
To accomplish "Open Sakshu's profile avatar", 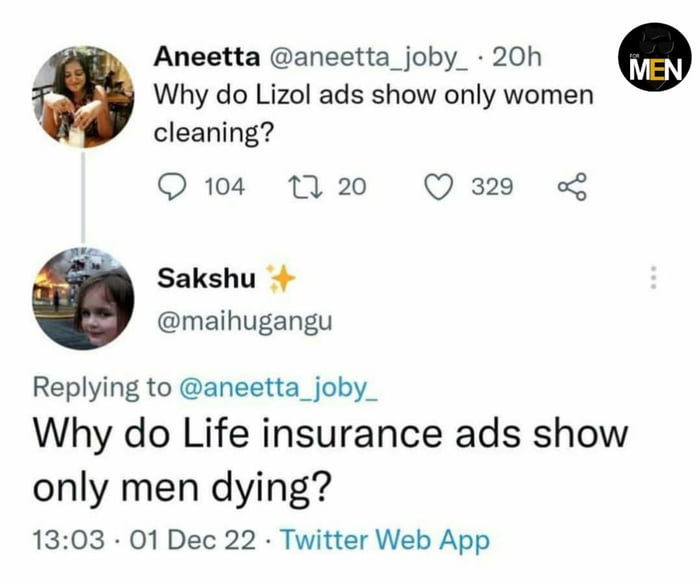I will pyautogui.click(x=82, y=300).
